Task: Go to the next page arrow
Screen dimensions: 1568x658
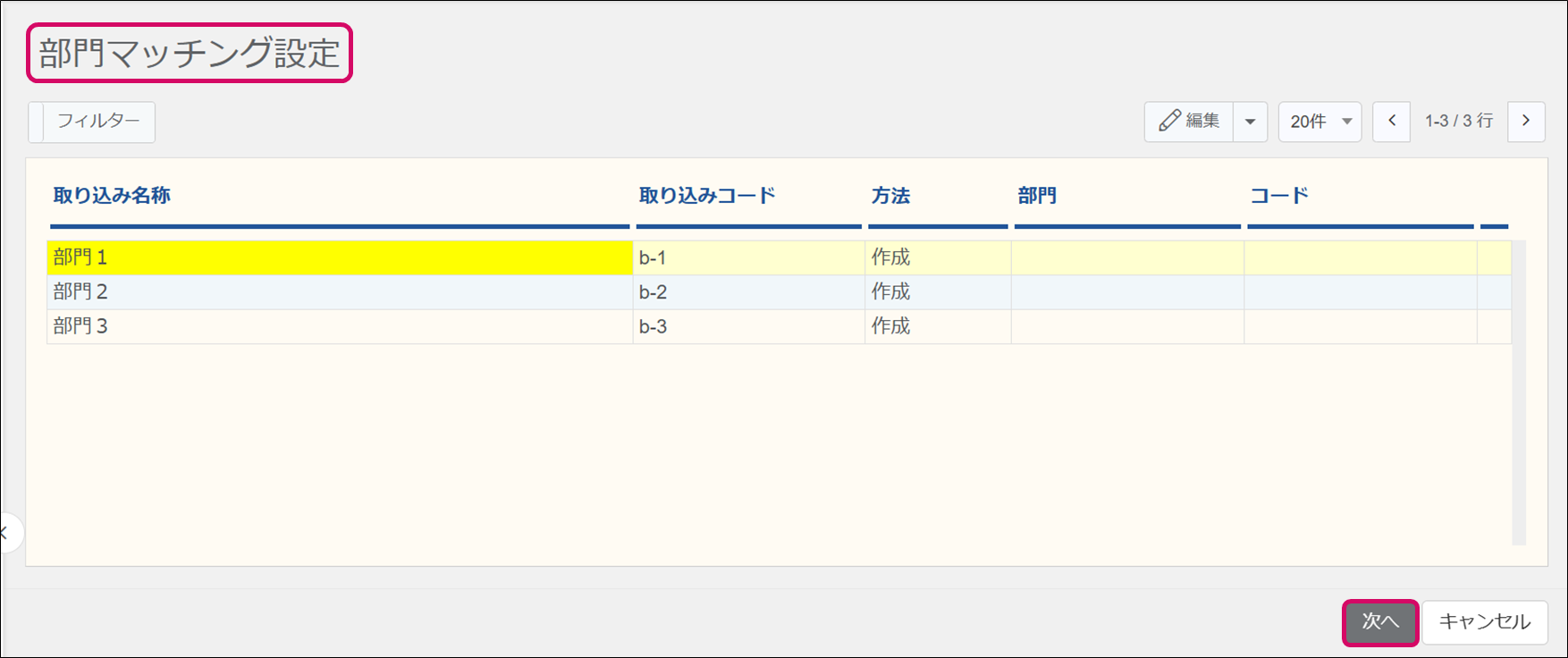Action: click(1525, 122)
